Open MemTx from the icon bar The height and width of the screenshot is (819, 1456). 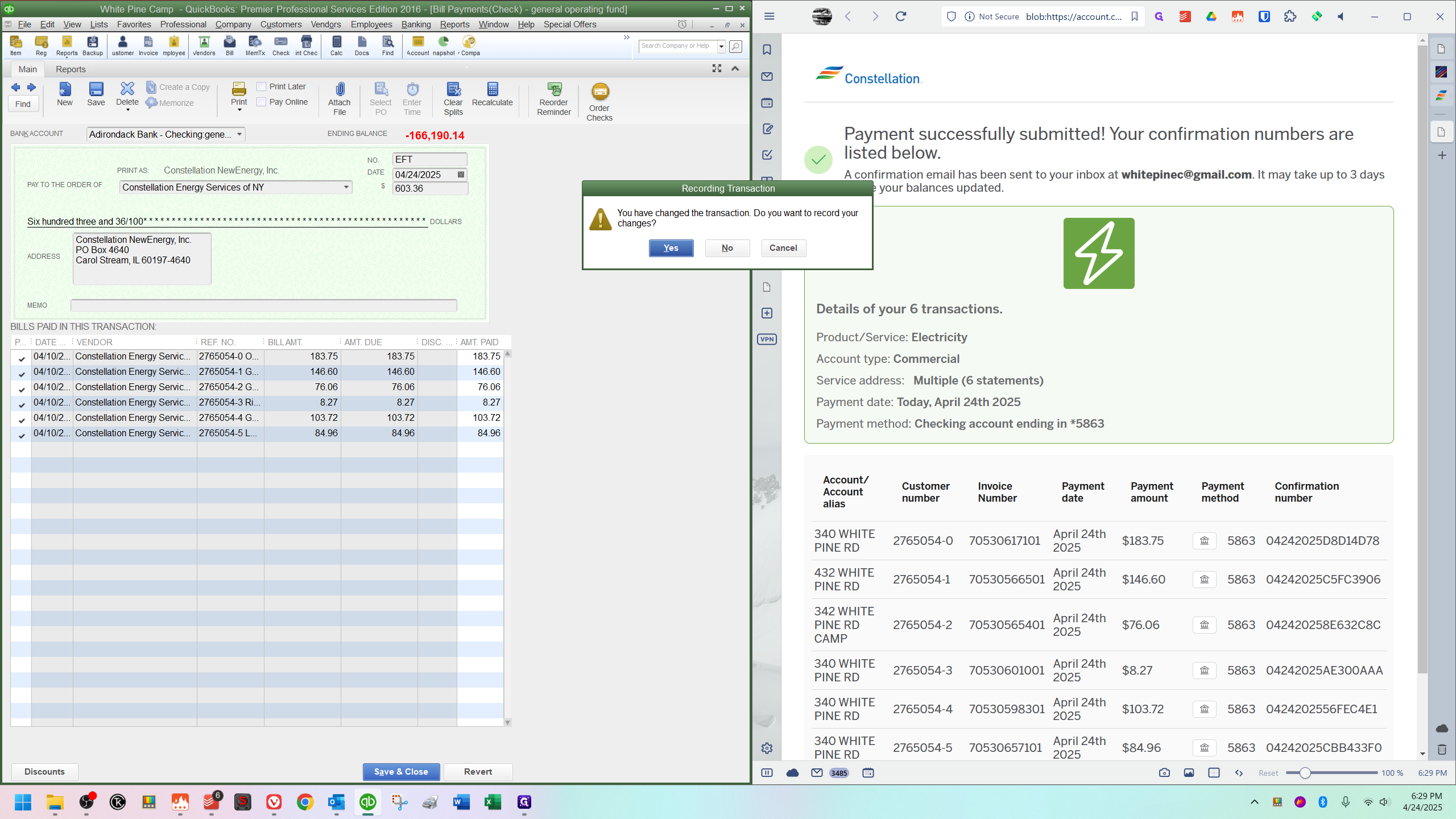(x=255, y=42)
